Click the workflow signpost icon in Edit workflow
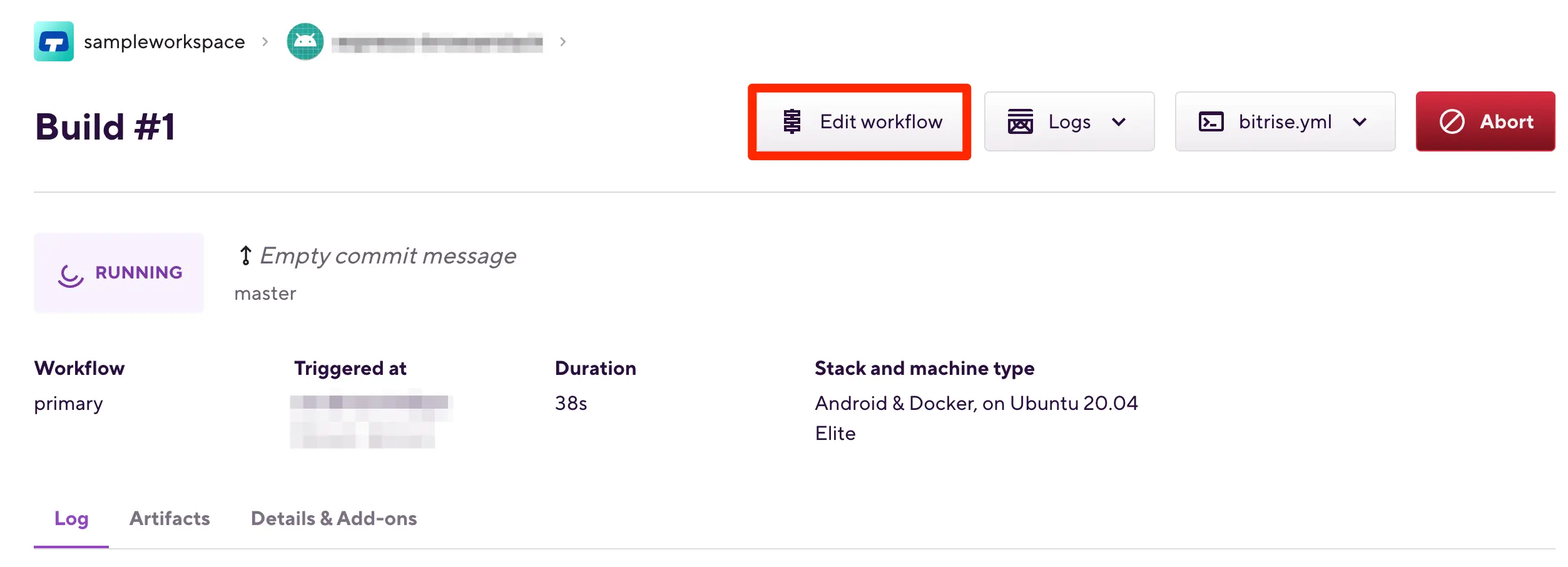Viewport: 1568px width, 567px height. click(792, 121)
